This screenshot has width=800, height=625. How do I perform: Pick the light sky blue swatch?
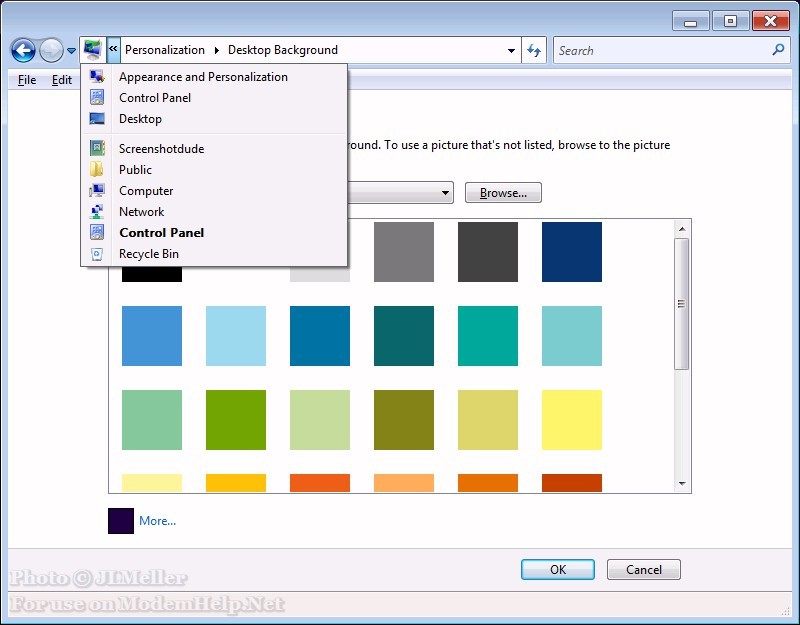[236, 336]
